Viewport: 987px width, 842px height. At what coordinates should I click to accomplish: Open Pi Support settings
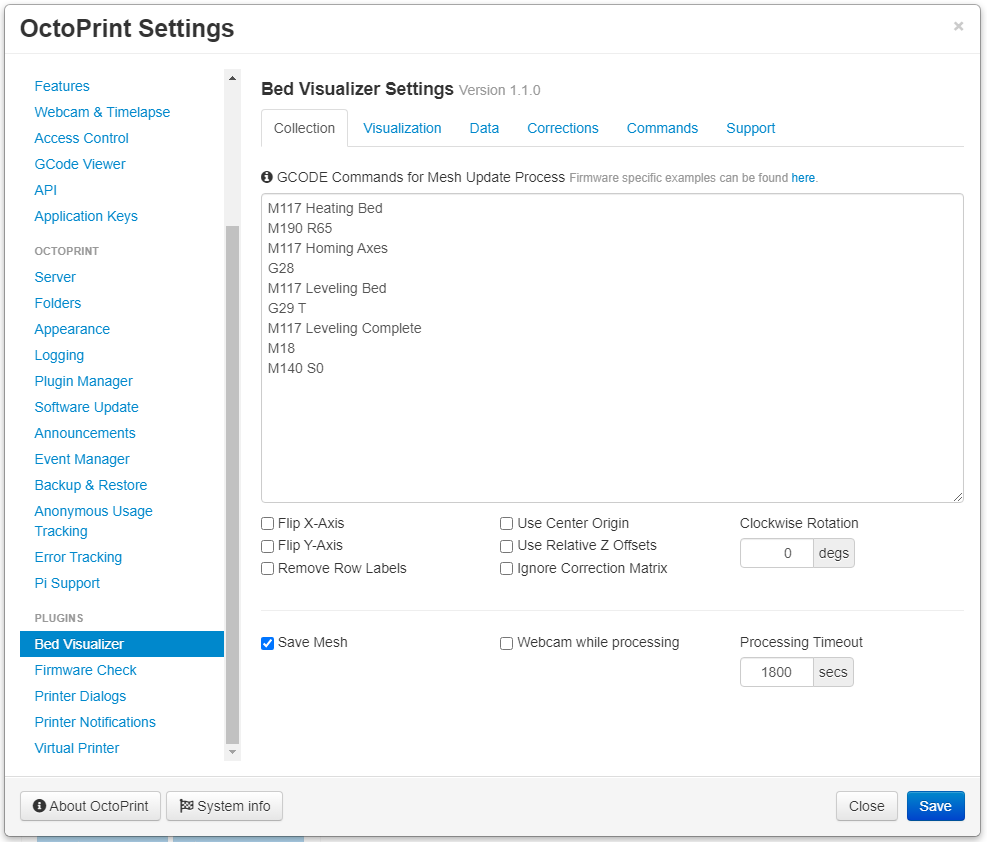[67, 583]
